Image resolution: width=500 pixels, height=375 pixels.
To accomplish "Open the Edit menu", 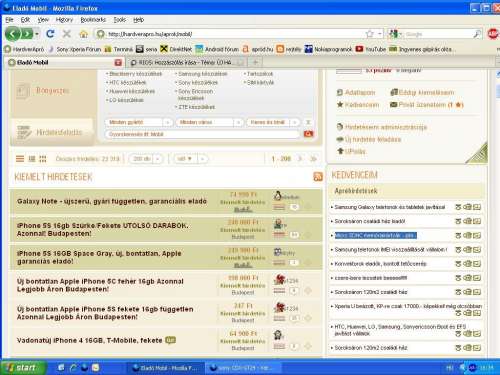I will pos(25,20).
